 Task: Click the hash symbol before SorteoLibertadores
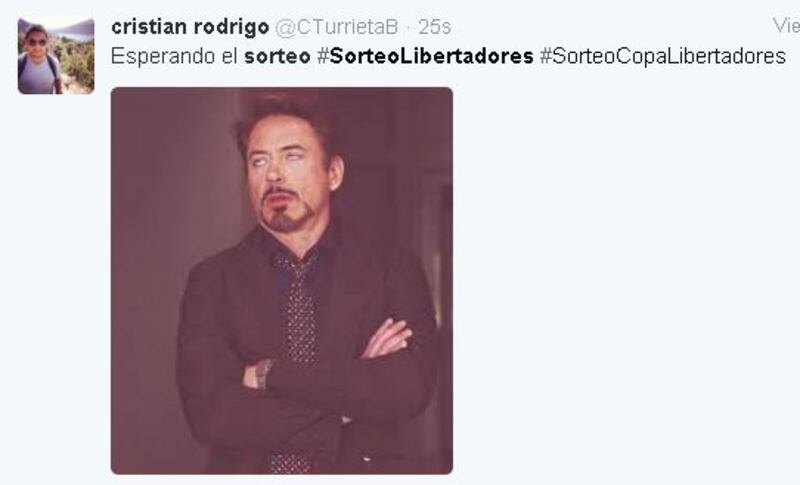coord(323,56)
